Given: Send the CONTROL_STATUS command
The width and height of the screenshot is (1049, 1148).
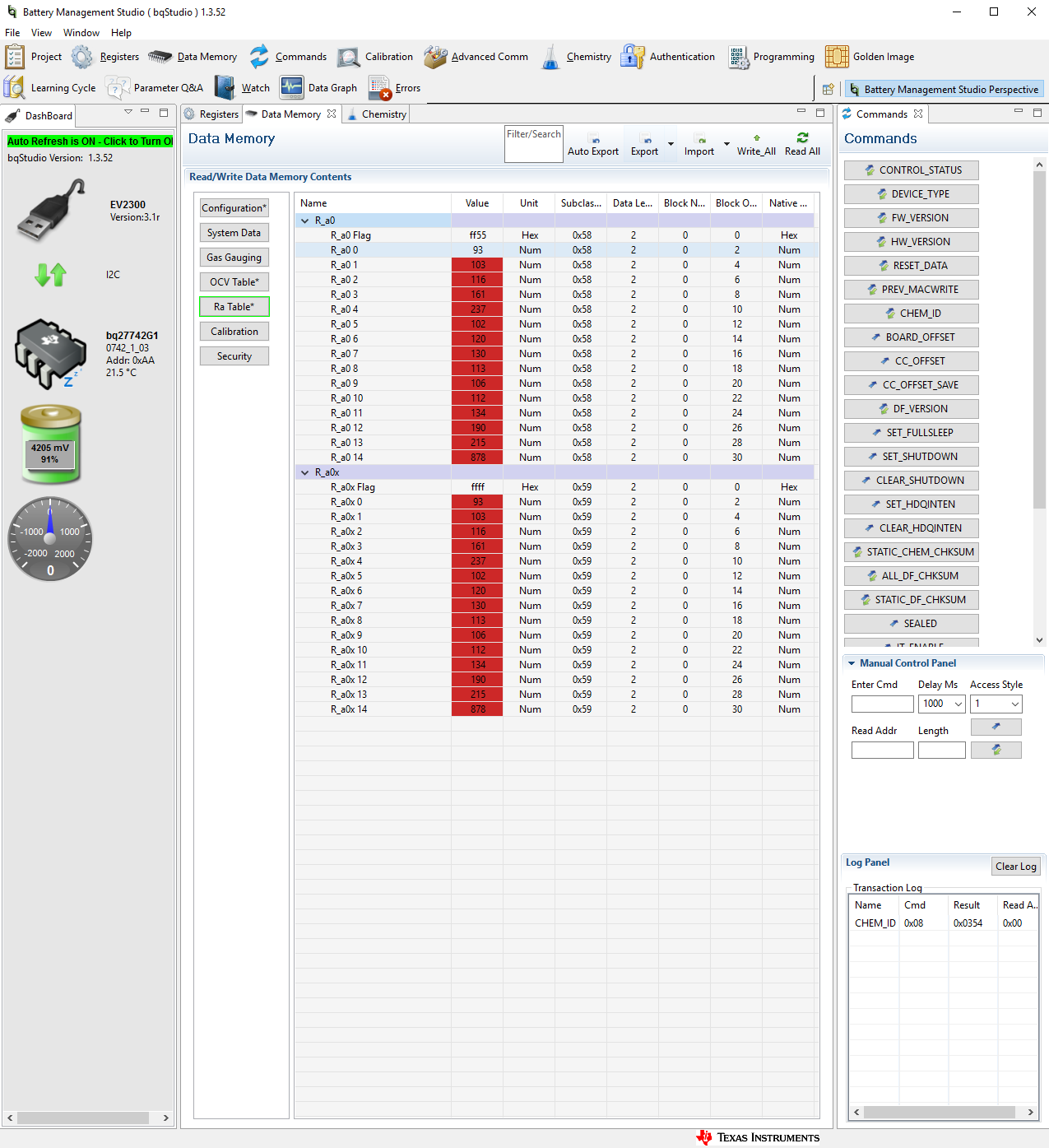Looking at the screenshot, I should [x=912, y=170].
